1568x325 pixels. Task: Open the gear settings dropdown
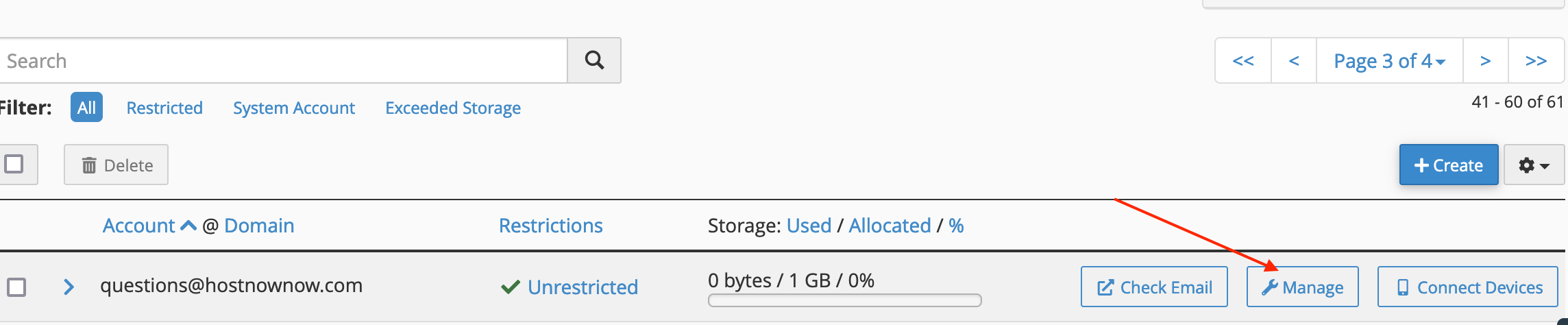(1534, 165)
